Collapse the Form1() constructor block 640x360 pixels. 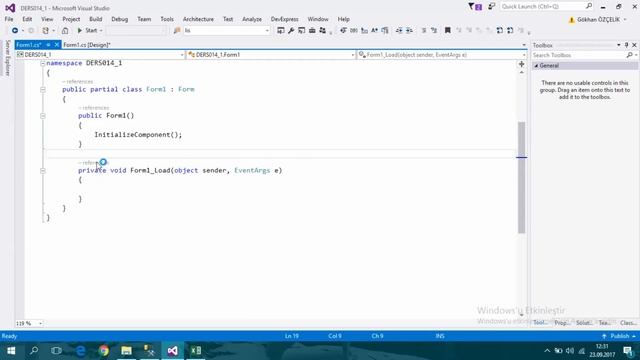coord(43,116)
